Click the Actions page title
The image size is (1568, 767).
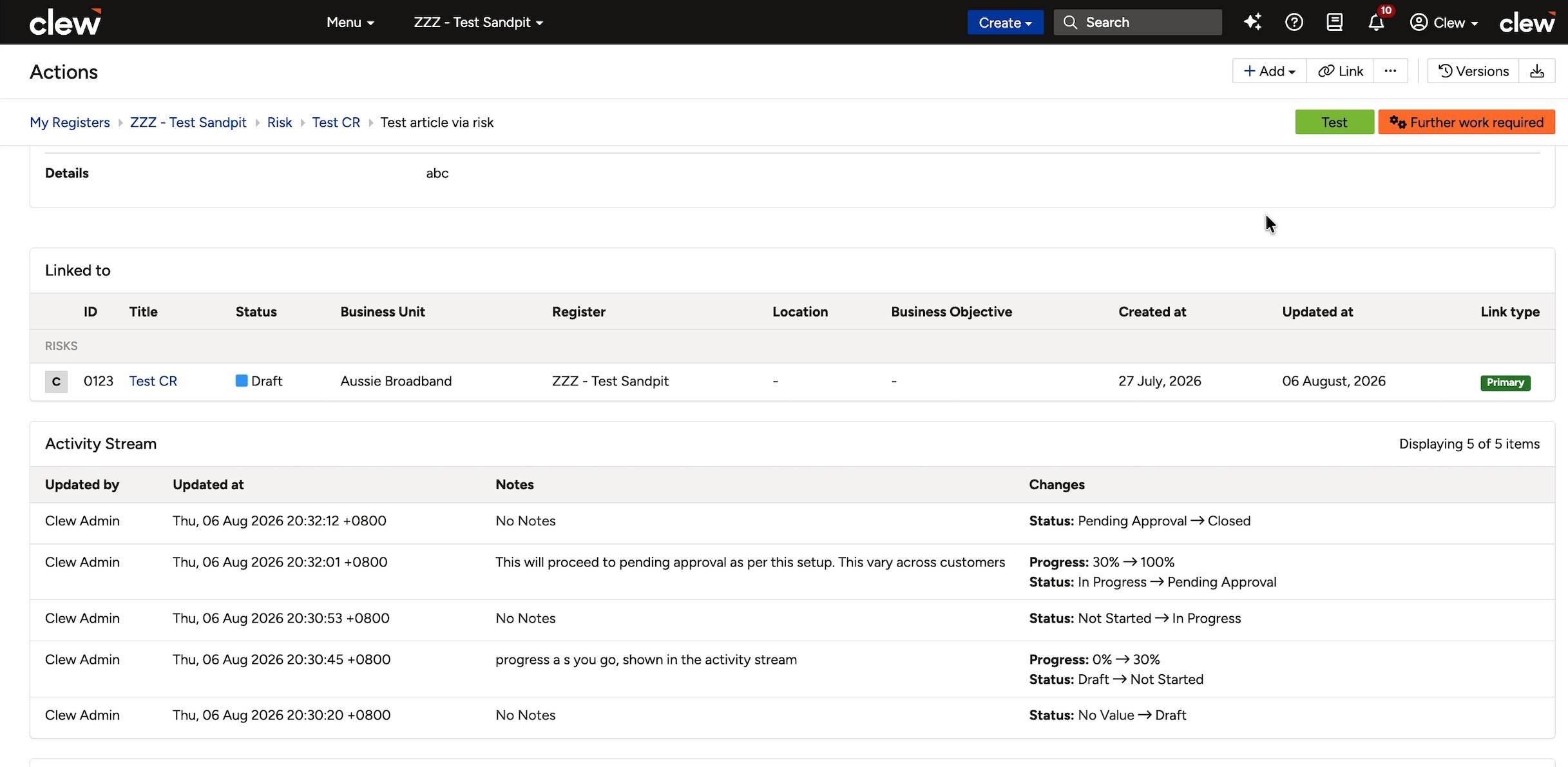pyautogui.click(x=64, y=72)
